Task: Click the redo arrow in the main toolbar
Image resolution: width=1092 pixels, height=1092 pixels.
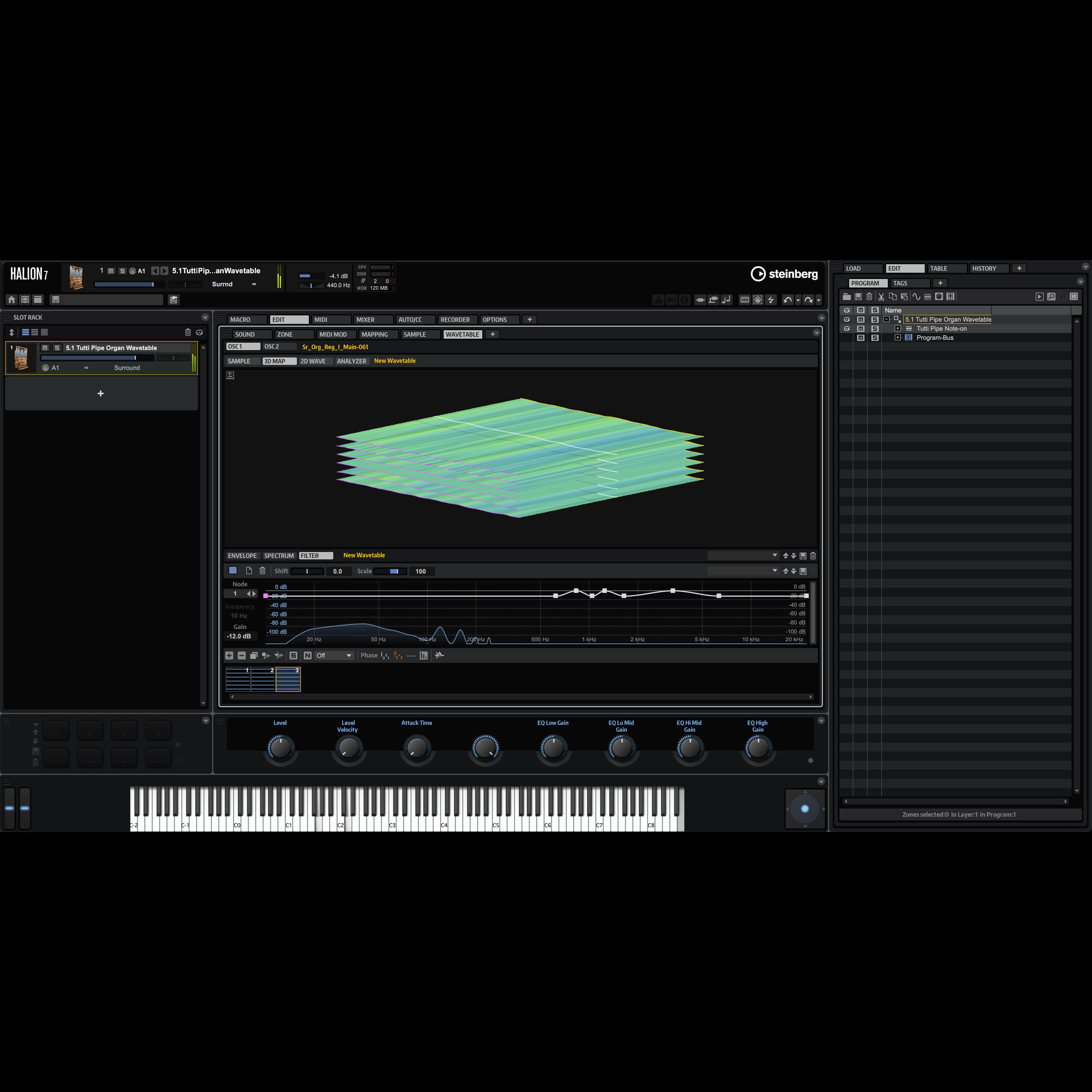Action: tap(808, 300)
